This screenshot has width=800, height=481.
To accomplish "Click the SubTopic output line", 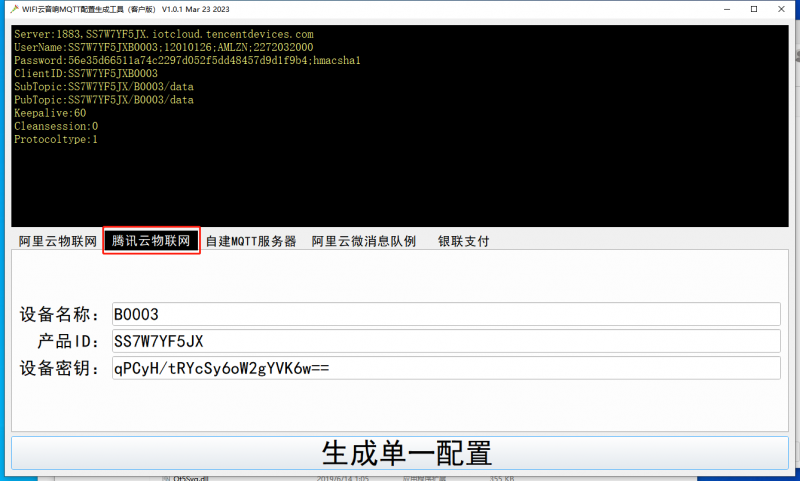I will tap(104, 87).
